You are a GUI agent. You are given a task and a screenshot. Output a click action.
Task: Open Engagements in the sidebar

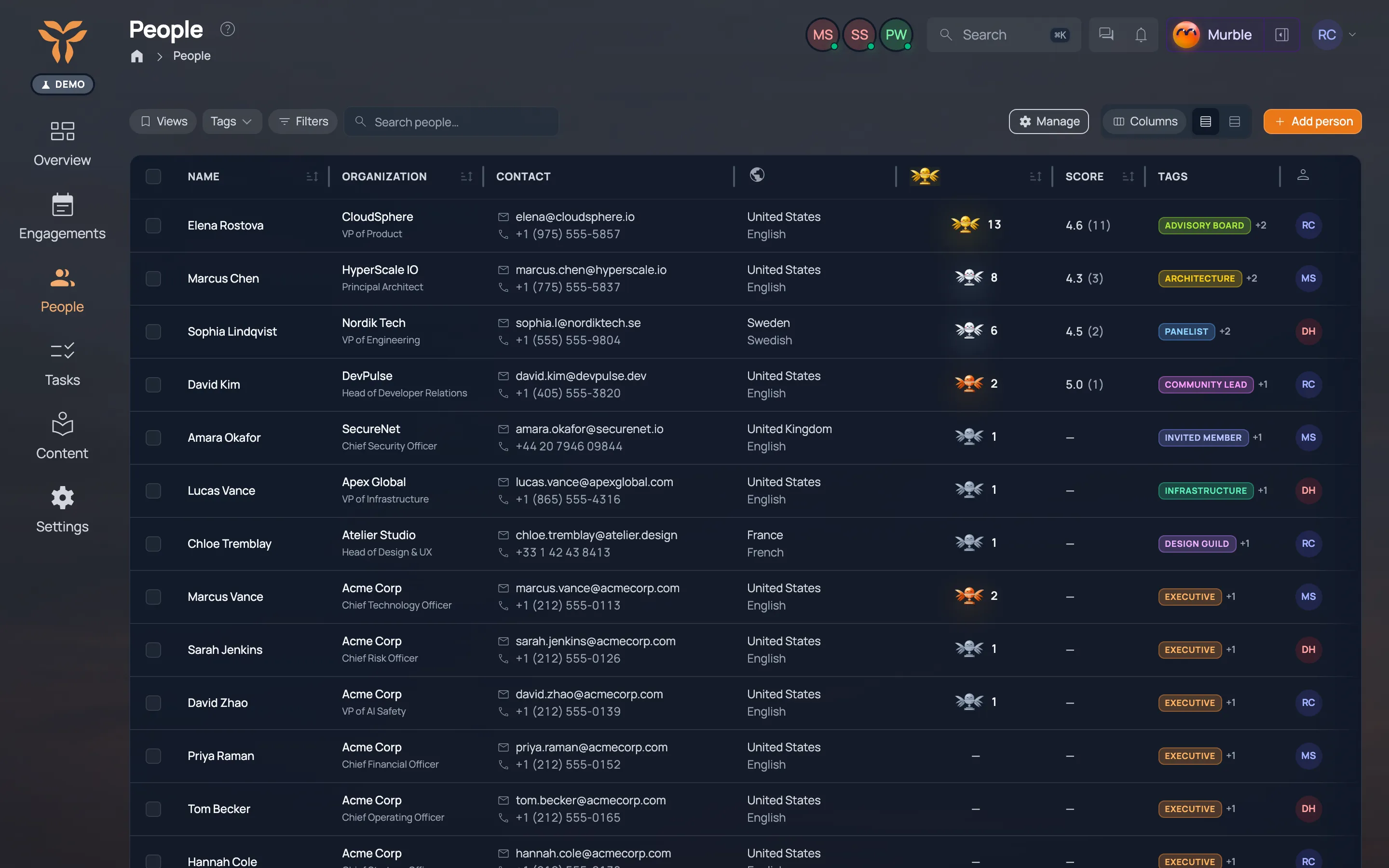tap(63, 217)
